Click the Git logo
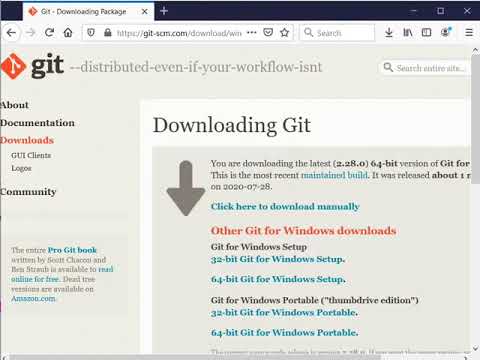This screenshot has width=480, height=360. coord(32,66)
